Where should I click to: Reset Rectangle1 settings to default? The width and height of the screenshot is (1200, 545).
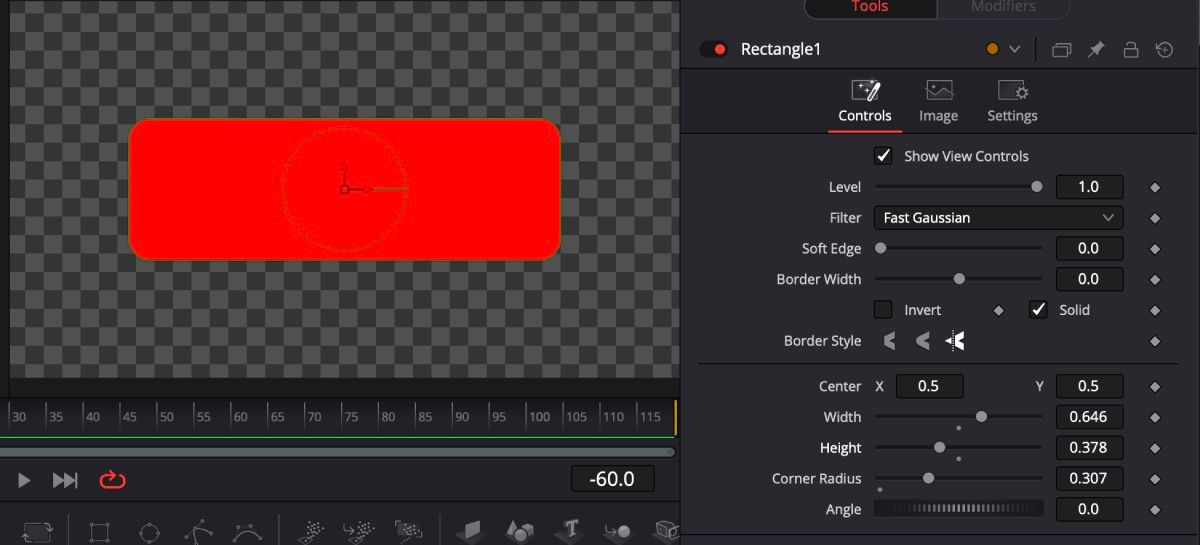click(x=1165, y=49)
